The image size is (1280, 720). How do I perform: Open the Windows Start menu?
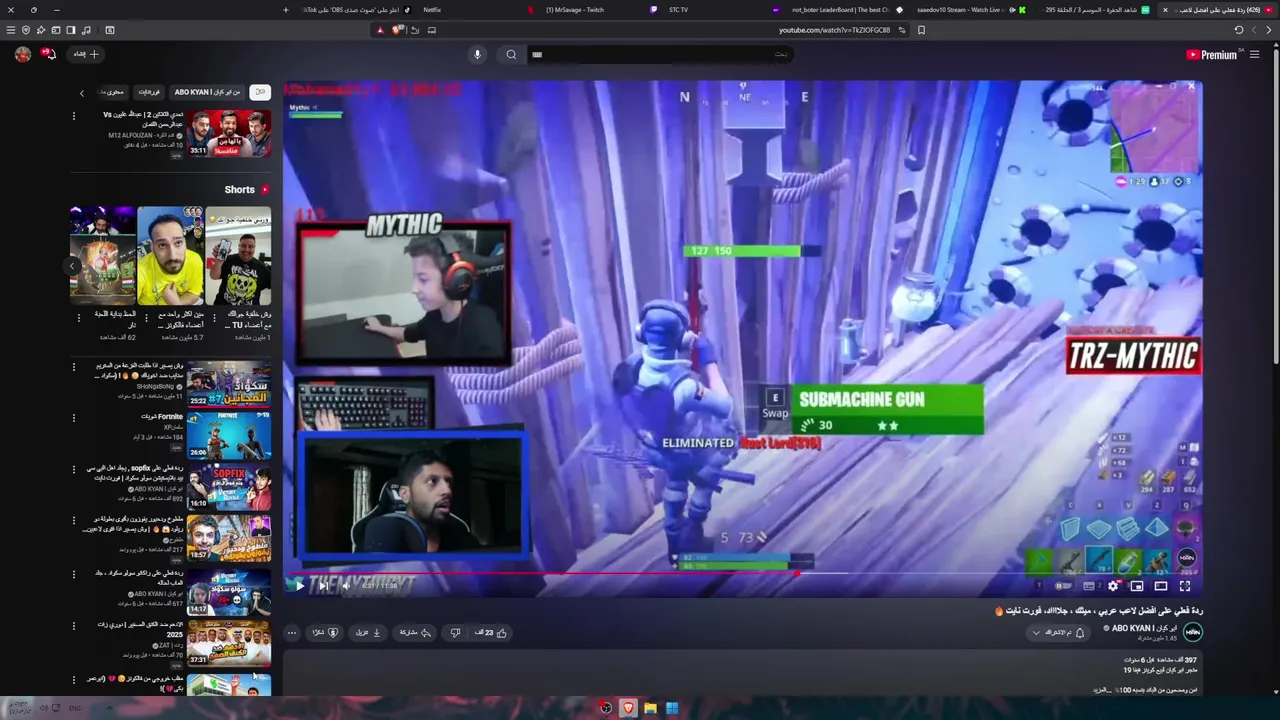(672, 708)
